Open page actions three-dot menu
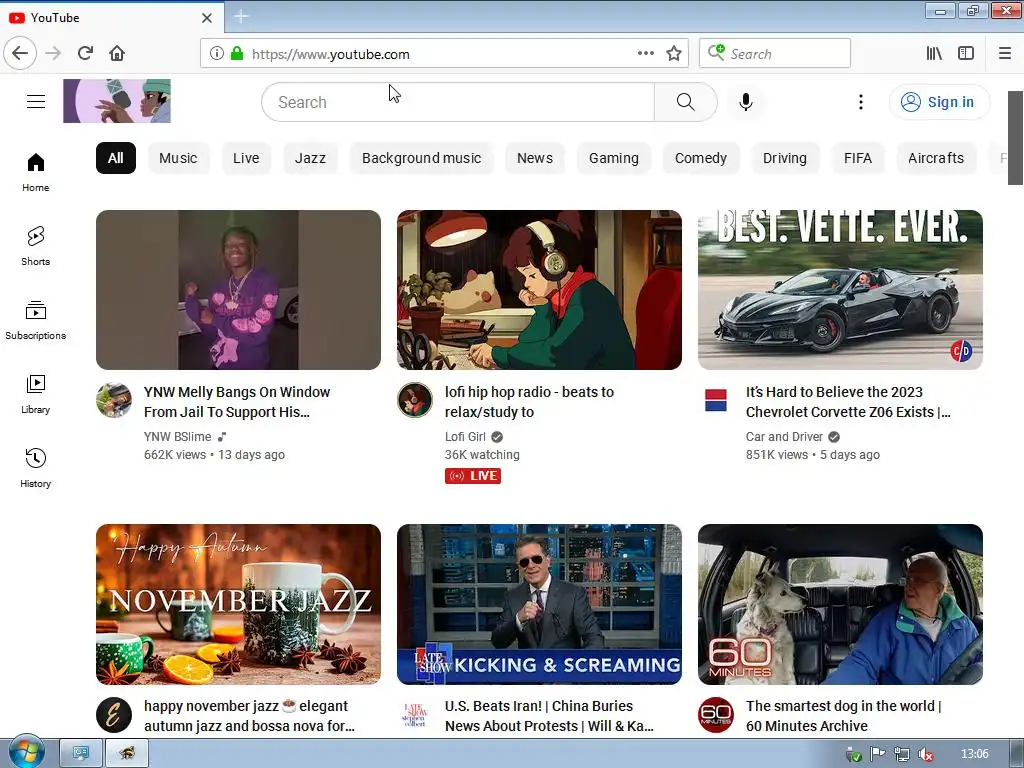The width and height of the screenshot is (1024, 768). point(646,54)
